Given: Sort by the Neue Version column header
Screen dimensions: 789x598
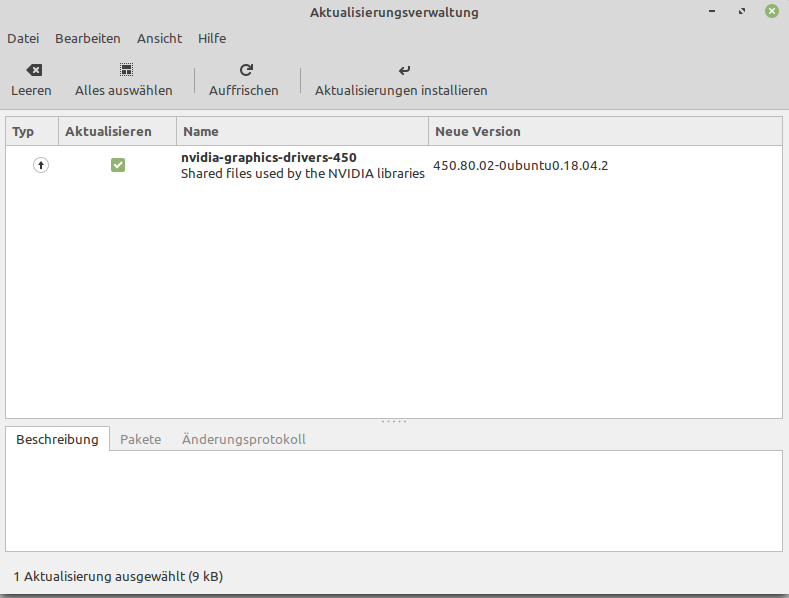Looking at the screenshot, I should click(x=605, y=131).
